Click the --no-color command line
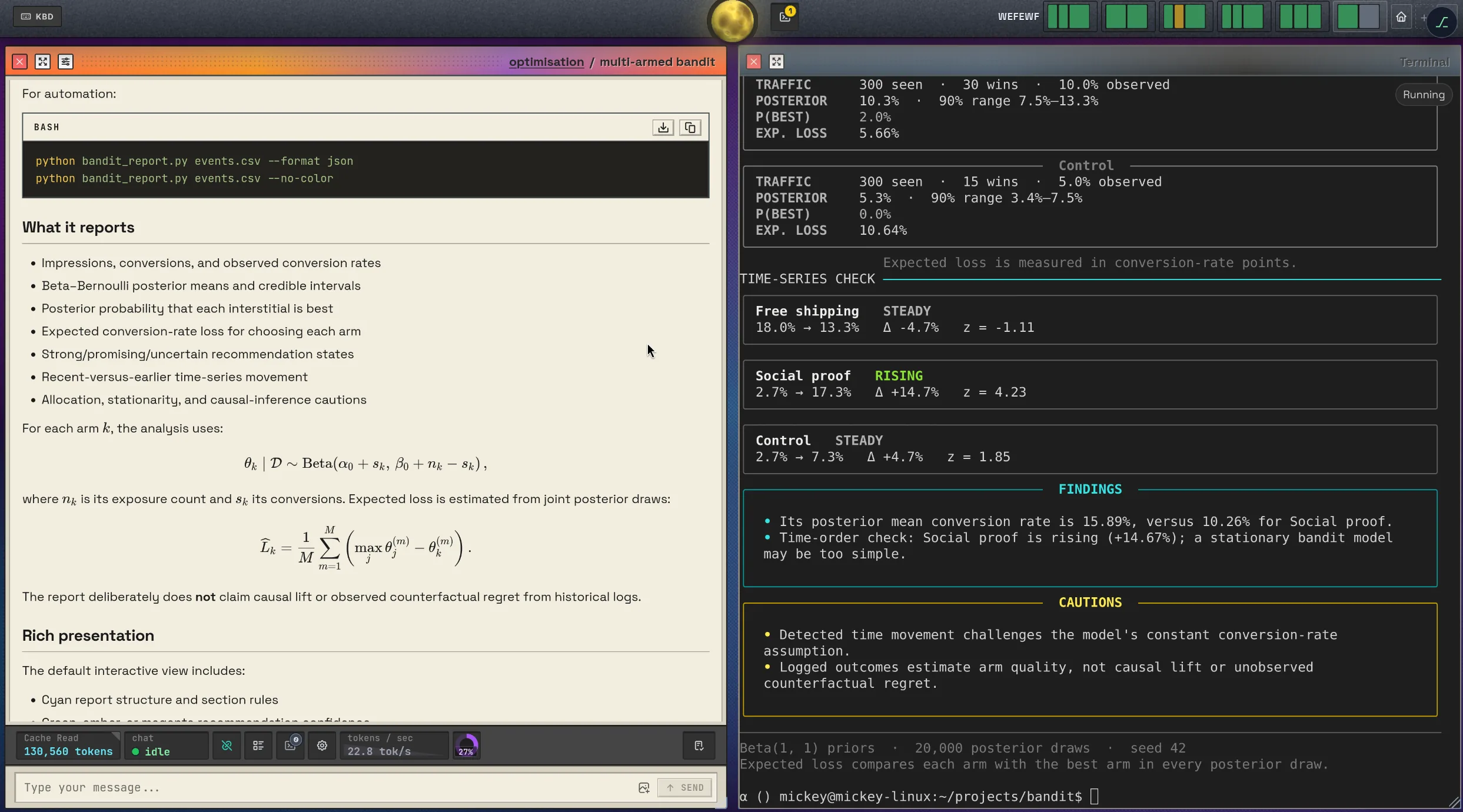Screen dimensions: 1463x812 click(x=184, y=178)
